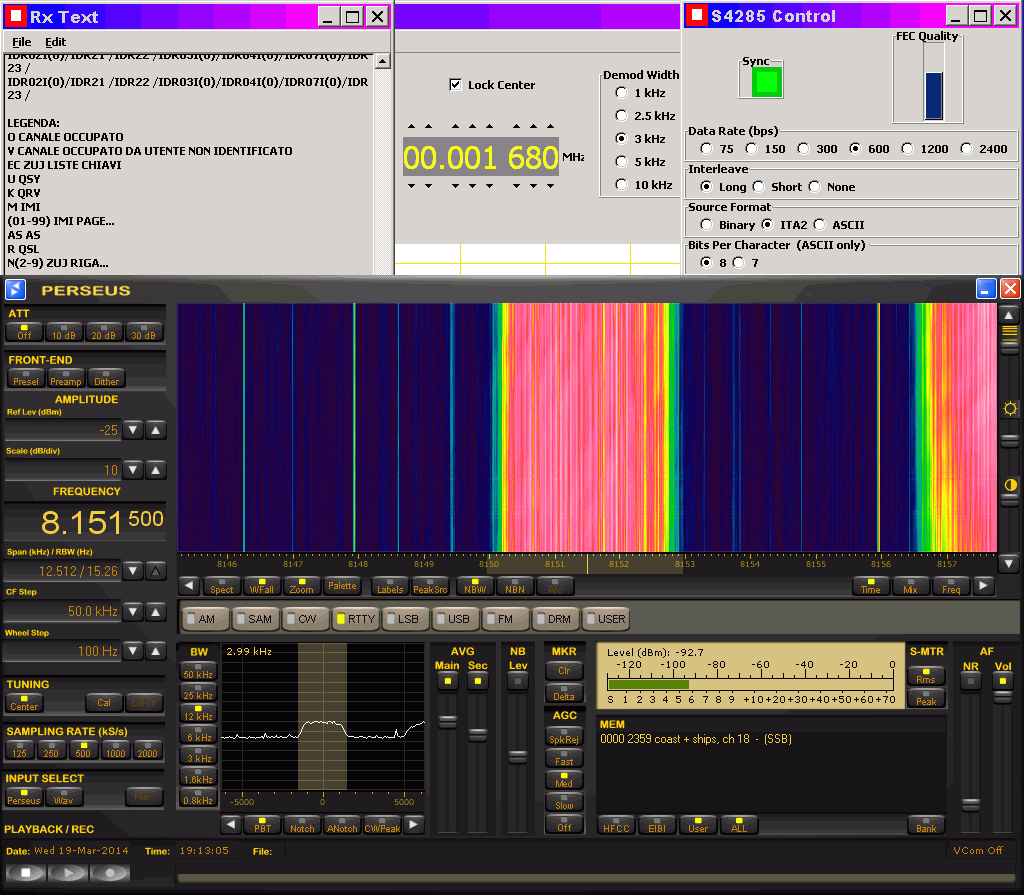Decrease Wheel Step with down arrow
1024x895 pixels.
coord(134,651)
